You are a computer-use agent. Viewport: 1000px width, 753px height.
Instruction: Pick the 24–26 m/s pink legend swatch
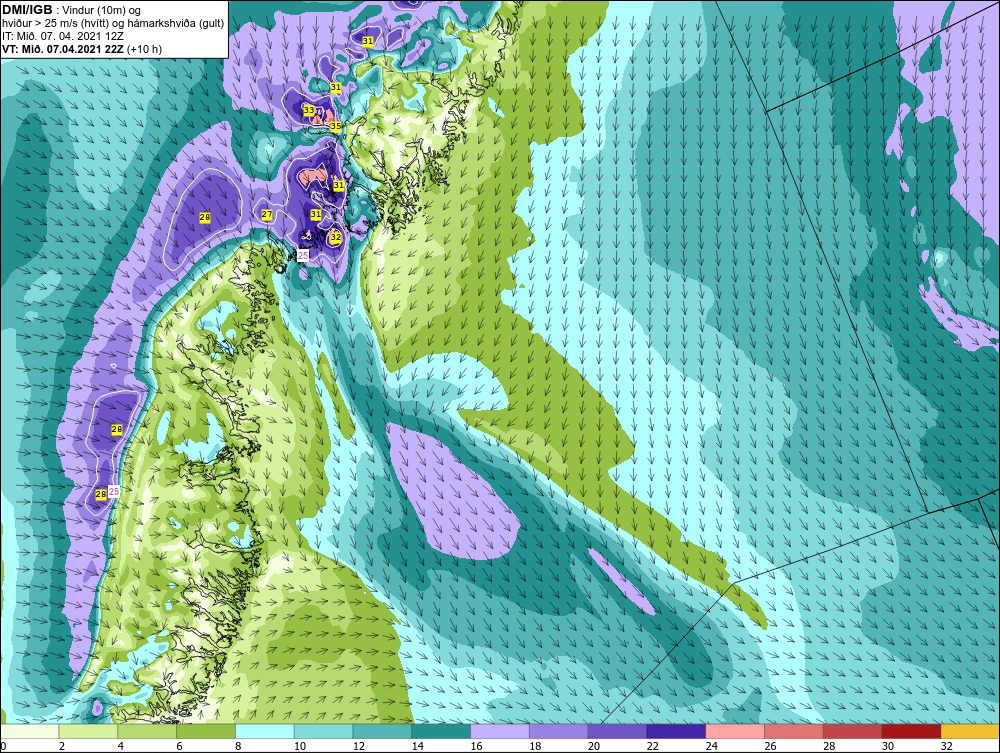(735, 731)
